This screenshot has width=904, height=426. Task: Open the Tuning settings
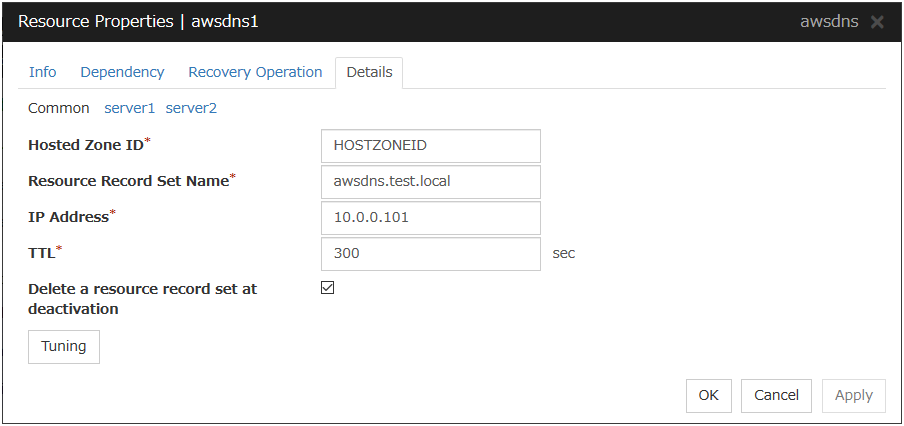coord(64,347)
